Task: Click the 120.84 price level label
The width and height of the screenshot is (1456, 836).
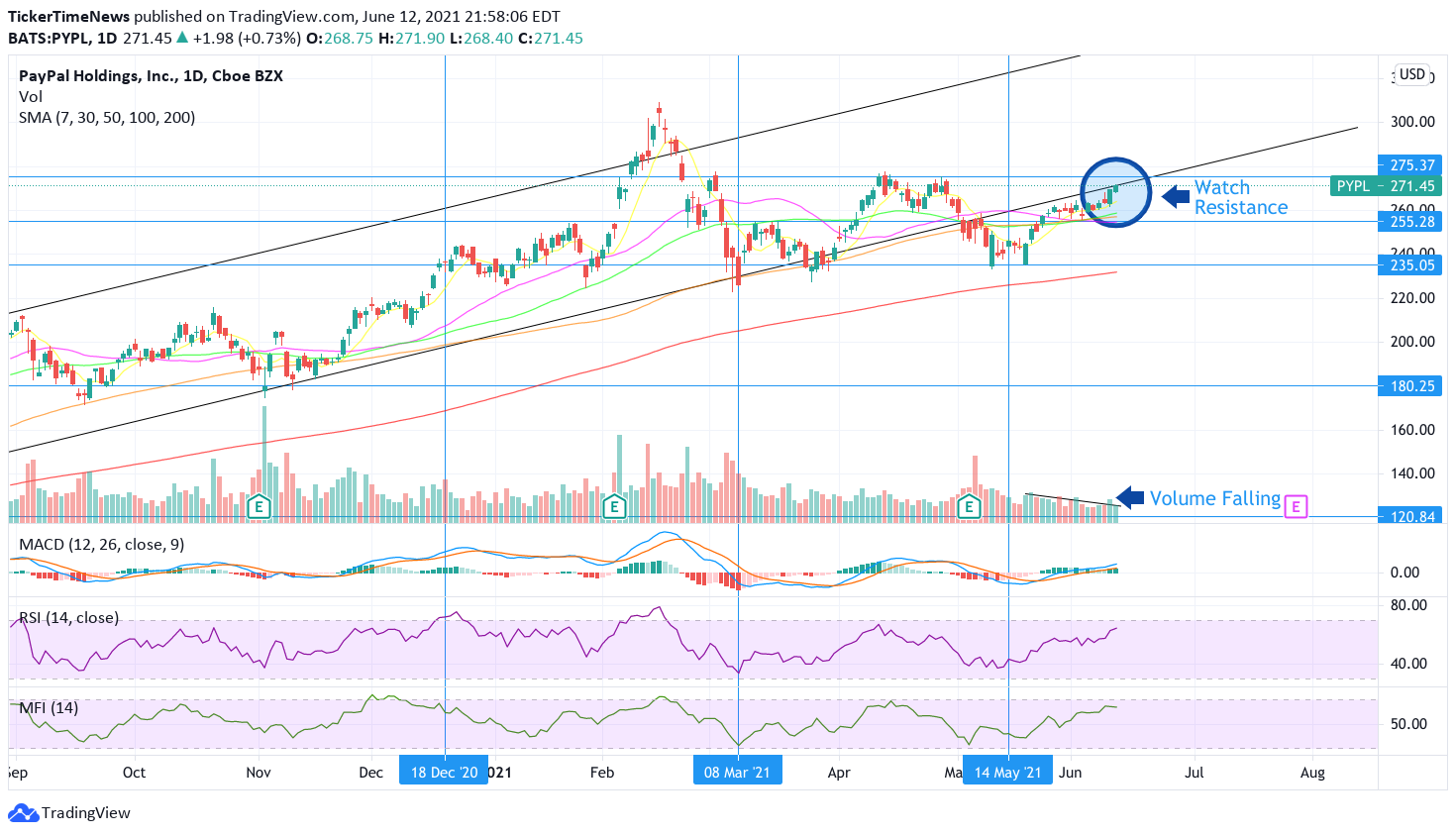Action: (x=1410, y=517)
